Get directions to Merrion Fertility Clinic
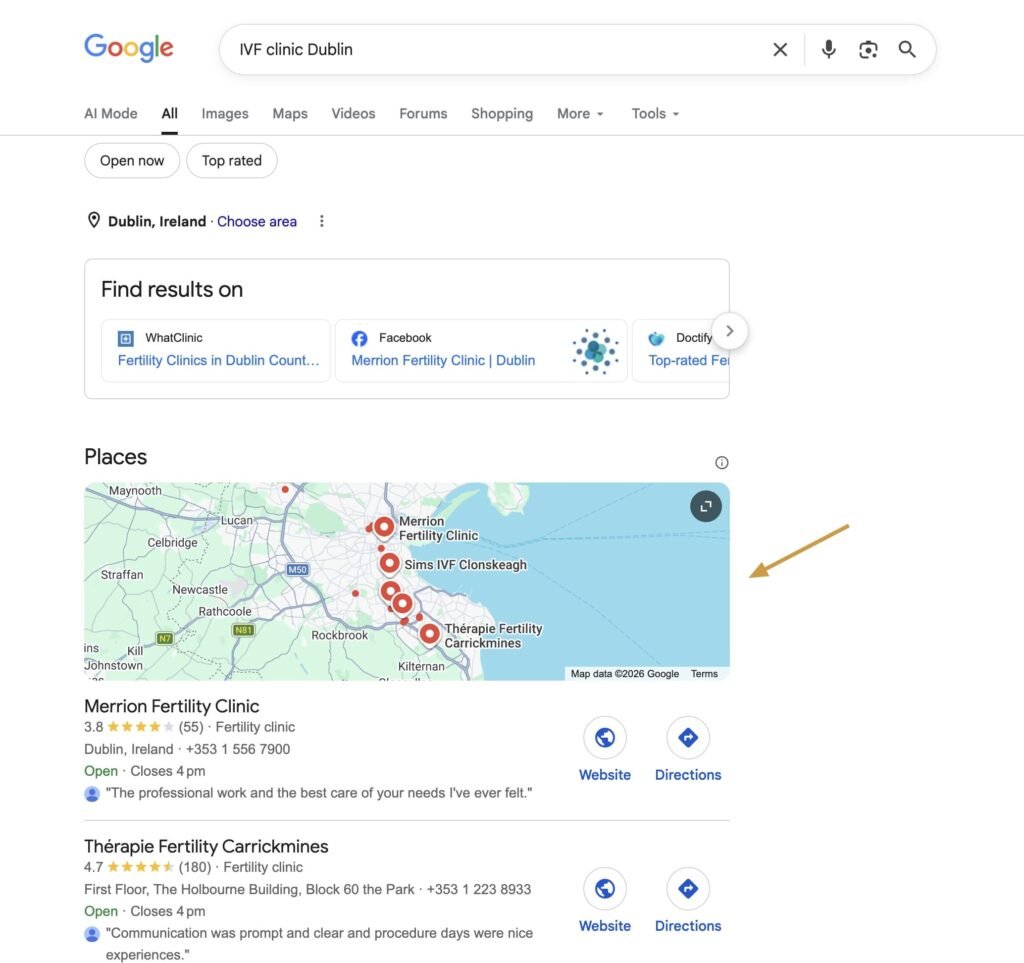Image resolution: width=1024 pixels, height=963 pixels. coord(688,738)
